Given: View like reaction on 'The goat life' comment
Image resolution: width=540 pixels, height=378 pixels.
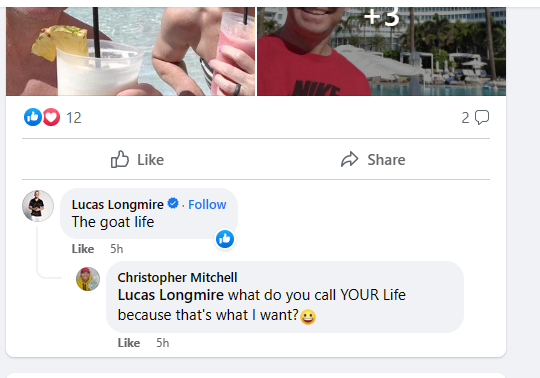Looking at the screenshot, I should click(x=225, y=239).
